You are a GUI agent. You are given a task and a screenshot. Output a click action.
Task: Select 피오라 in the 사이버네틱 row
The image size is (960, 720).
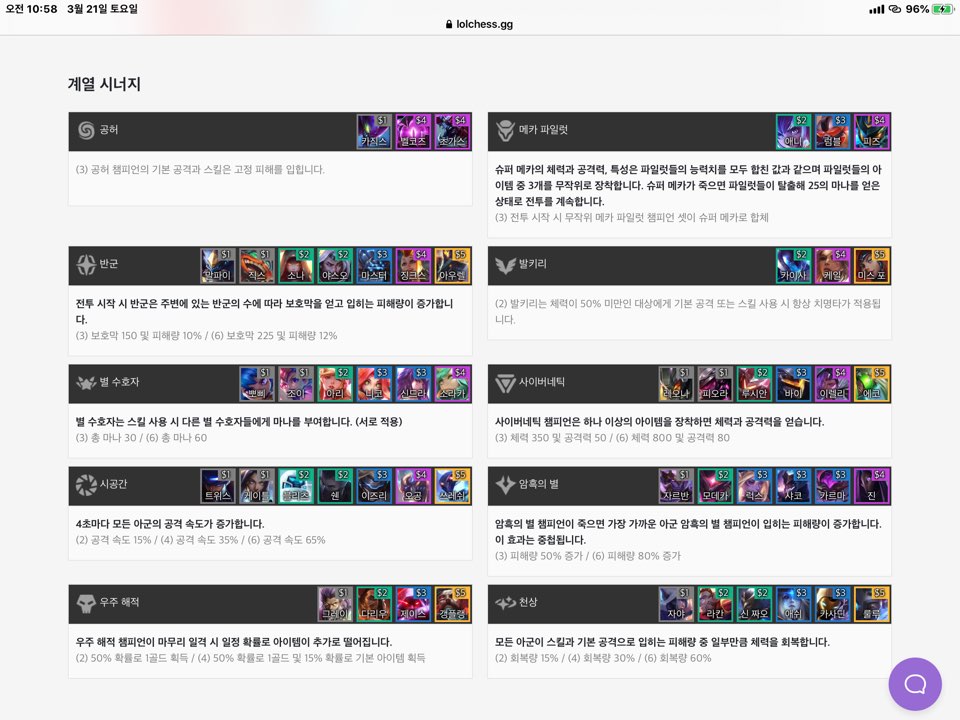coord(715,384)
